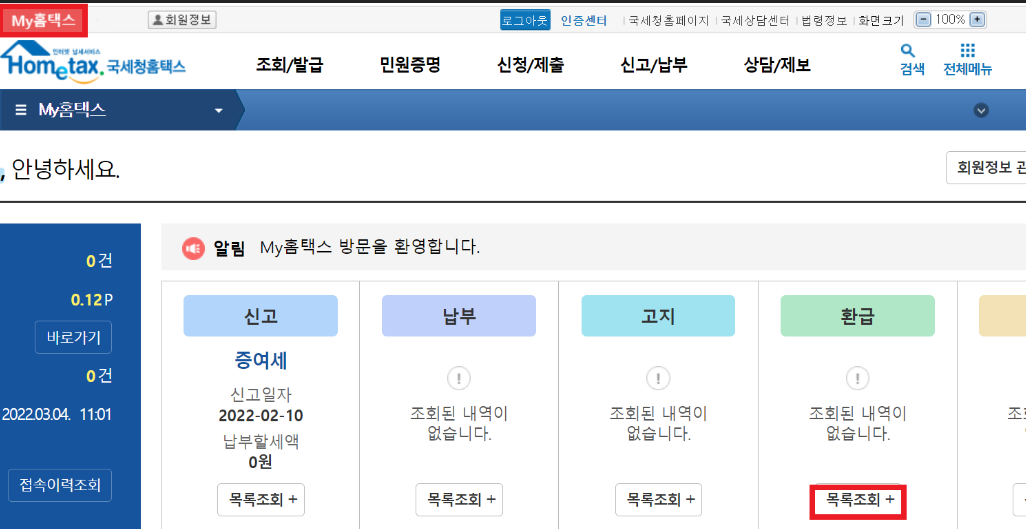
Task: Click 목록조회 + in the 납부 card
Action: tap(459, 500)
